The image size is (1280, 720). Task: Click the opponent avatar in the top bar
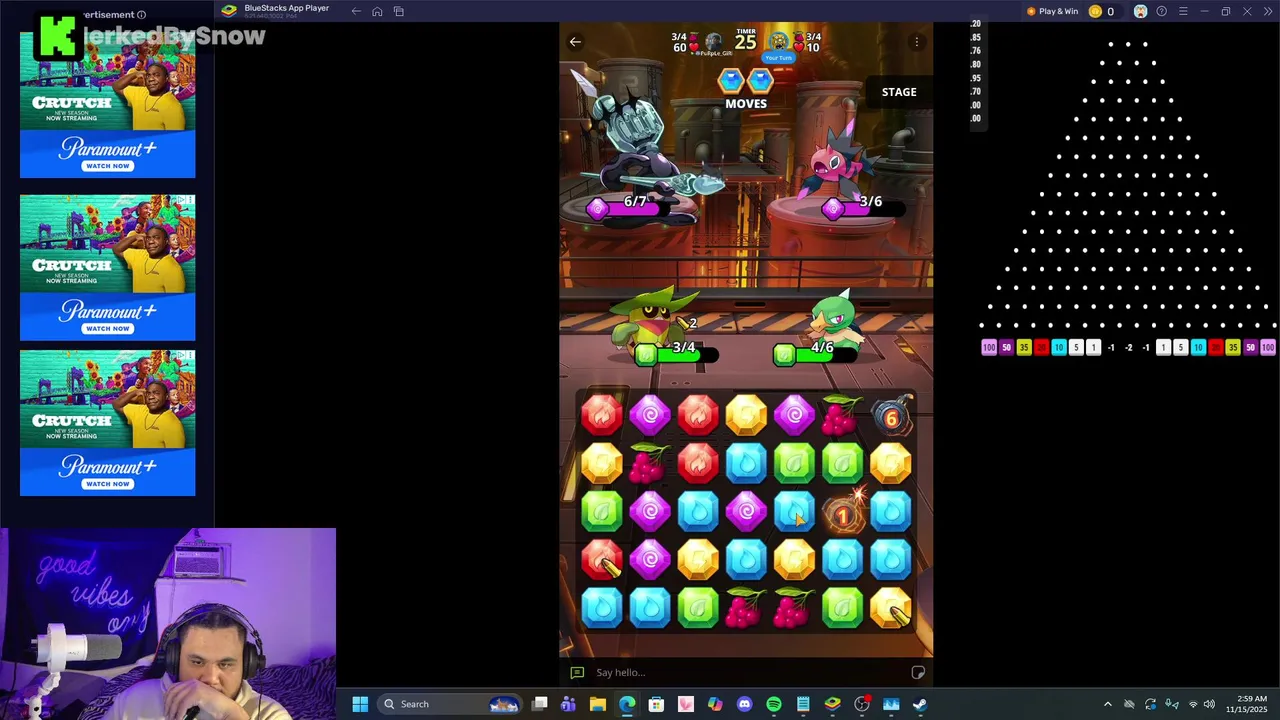(713, 42)
